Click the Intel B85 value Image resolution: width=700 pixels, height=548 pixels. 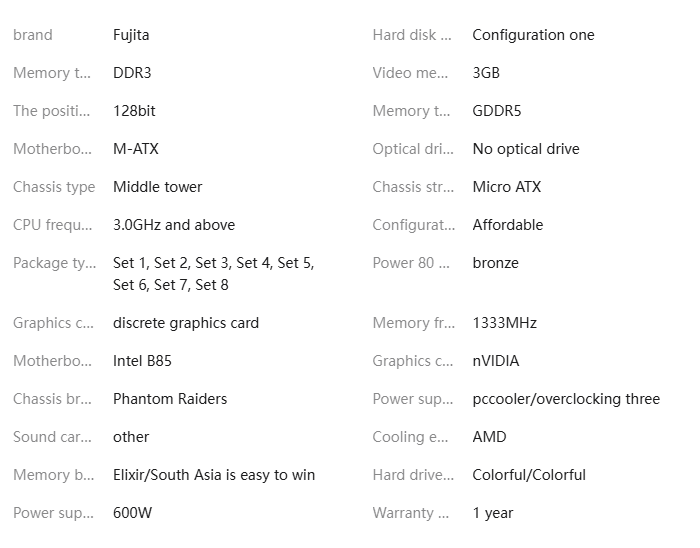click(x=142, y=361)
